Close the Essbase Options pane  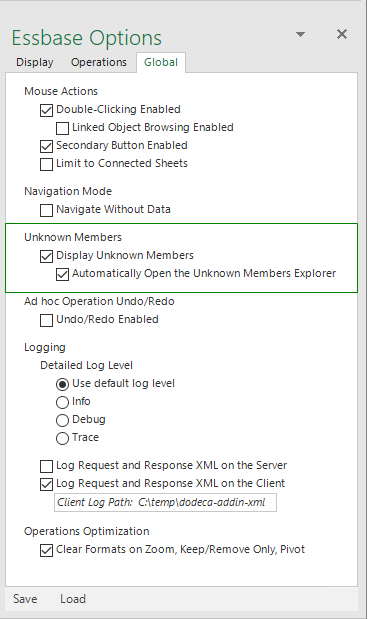[342, 34]
